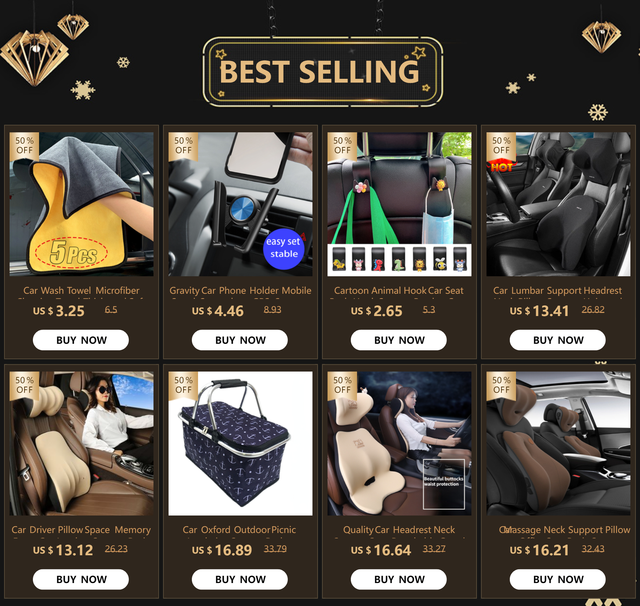
Task: Open the gravity phone holder product image
Action: pyautogui.click(x=240, y=204)
